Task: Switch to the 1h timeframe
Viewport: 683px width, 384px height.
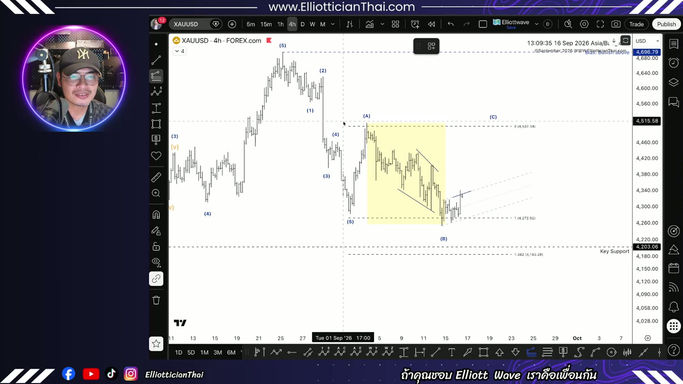Action: click(281, 24)
